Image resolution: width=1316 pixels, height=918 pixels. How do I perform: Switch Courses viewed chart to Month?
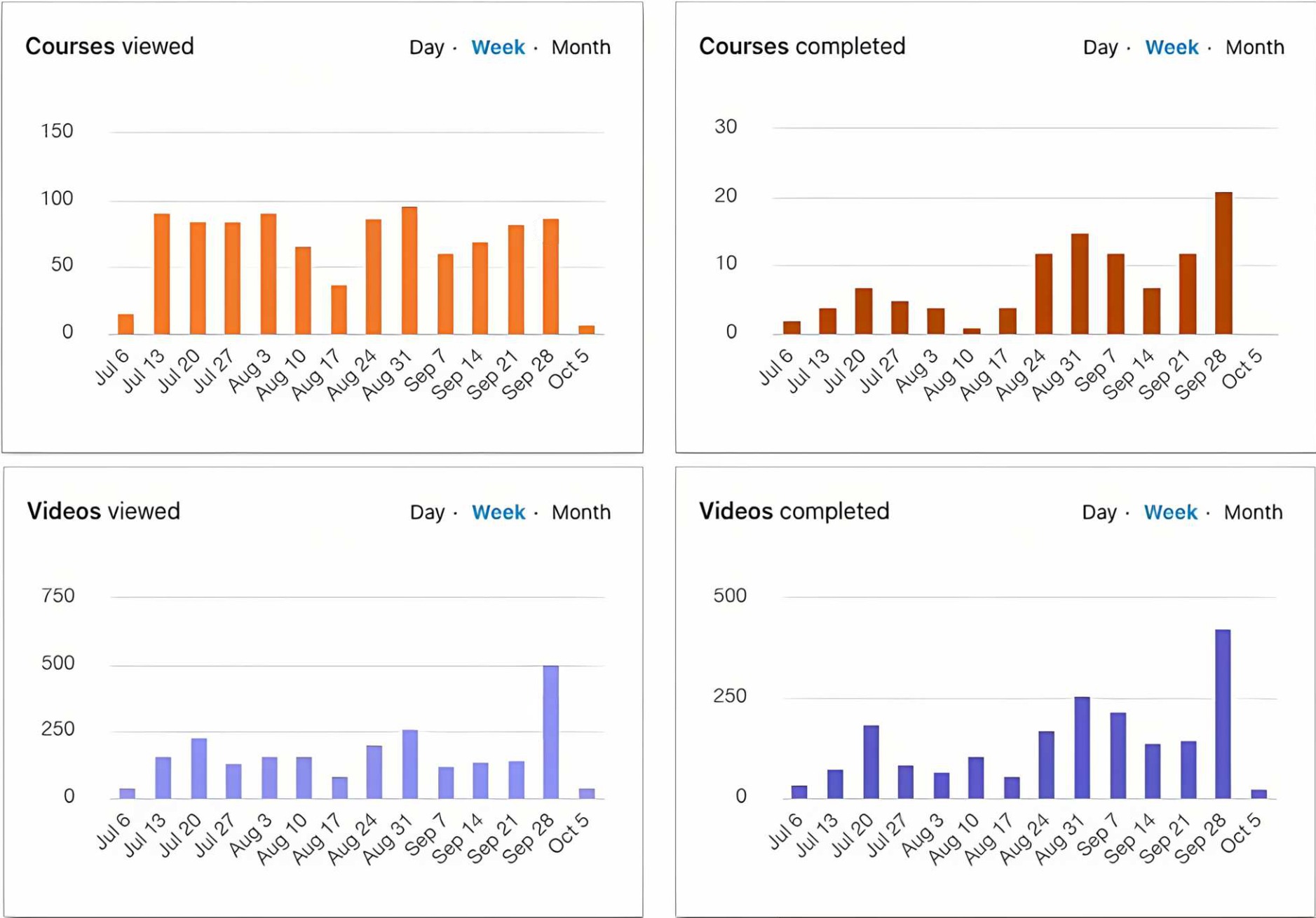581,48
